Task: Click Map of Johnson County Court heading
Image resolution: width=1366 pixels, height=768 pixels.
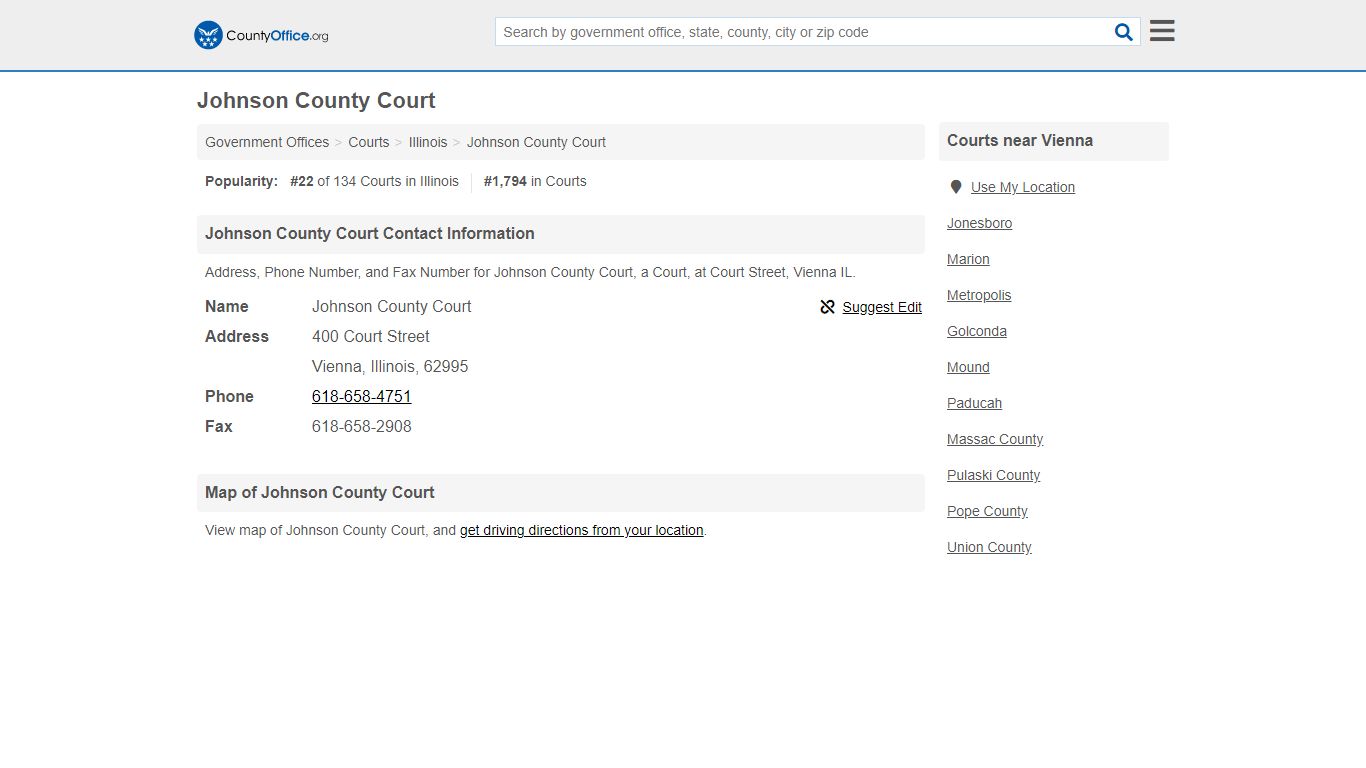Action: tap(320, 492)
